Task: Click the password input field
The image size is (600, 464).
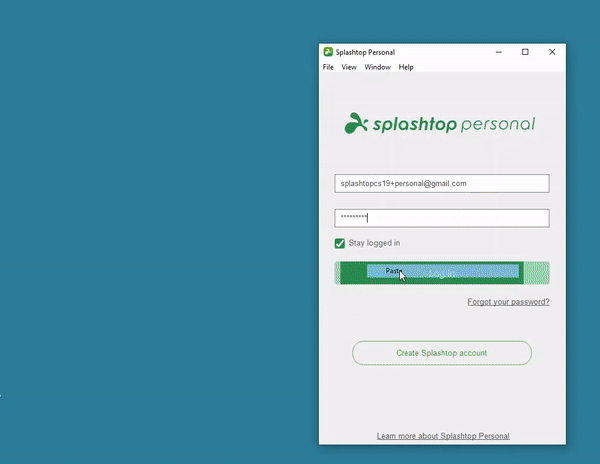Action: tap(442, 218)
